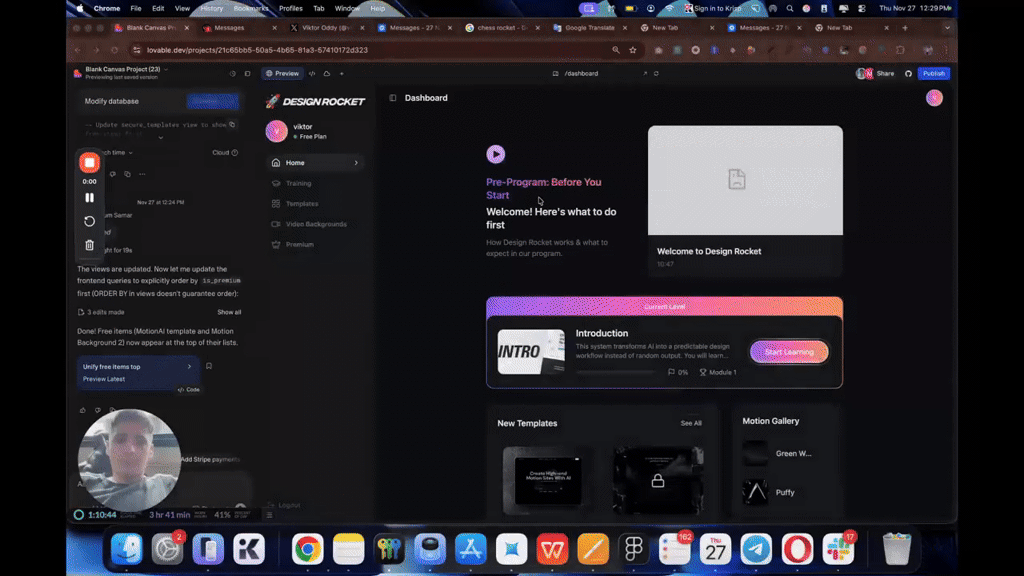1024x576 pixels.
Task: Click the purple play icon above Pre-Program
Action: pyautogui.click(x=495, y=154)
